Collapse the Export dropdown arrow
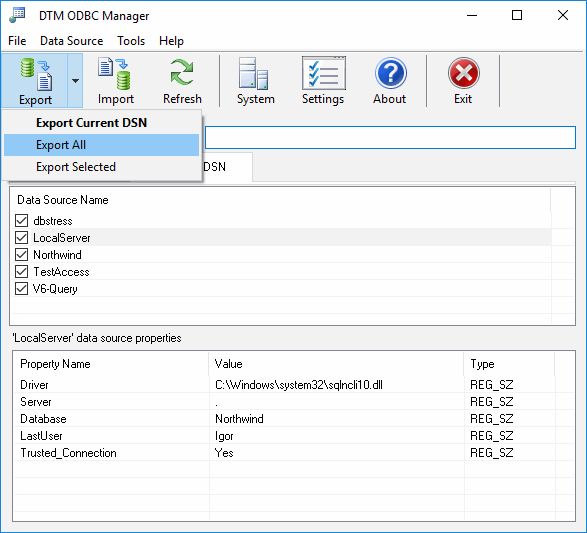 (75, 81)
